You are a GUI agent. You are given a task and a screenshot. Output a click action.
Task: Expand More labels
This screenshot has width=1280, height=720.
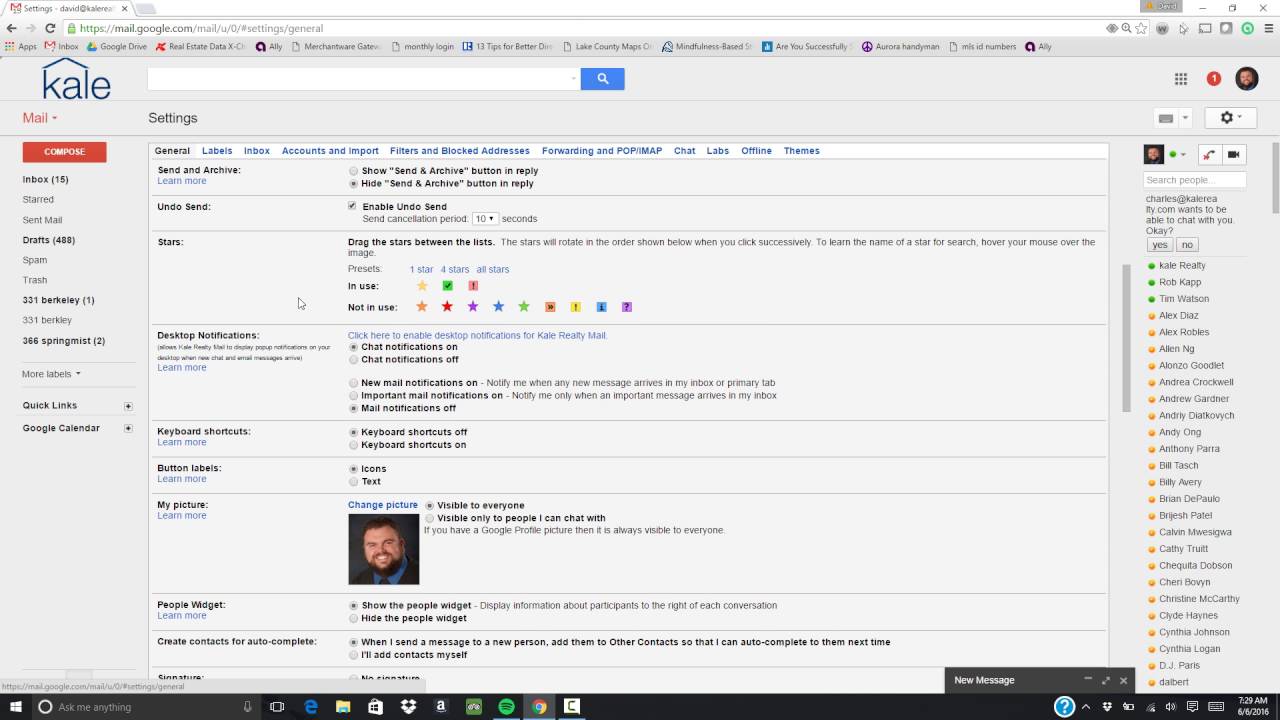tap(51, 374)
